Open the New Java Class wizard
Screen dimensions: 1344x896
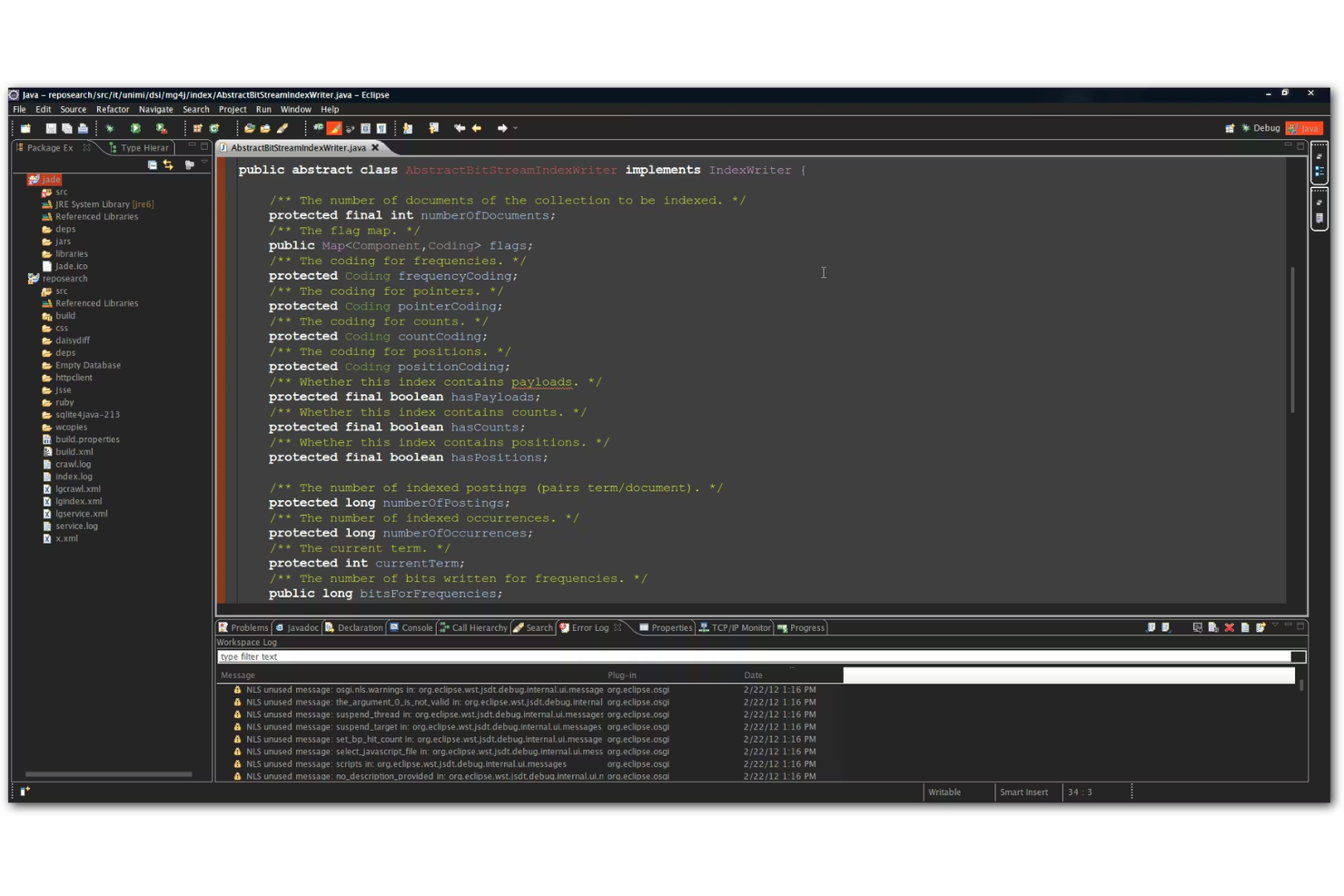coord(214,128)
